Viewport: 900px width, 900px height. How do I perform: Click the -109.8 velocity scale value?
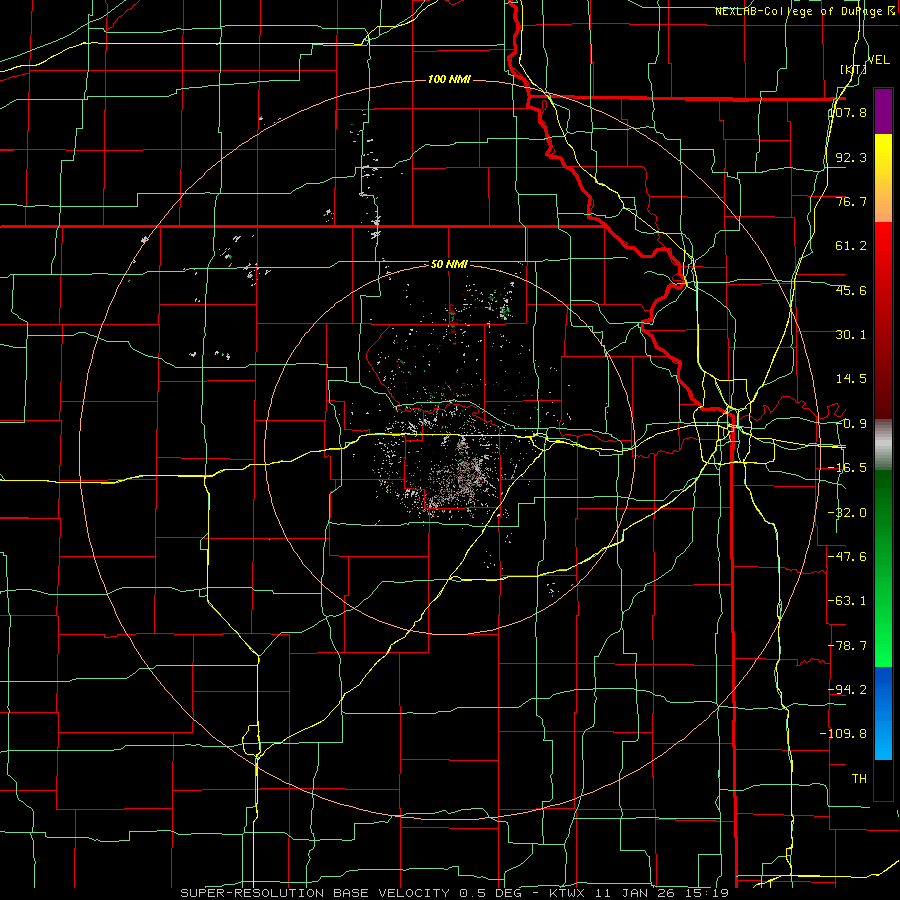click(x=843, y=734)
